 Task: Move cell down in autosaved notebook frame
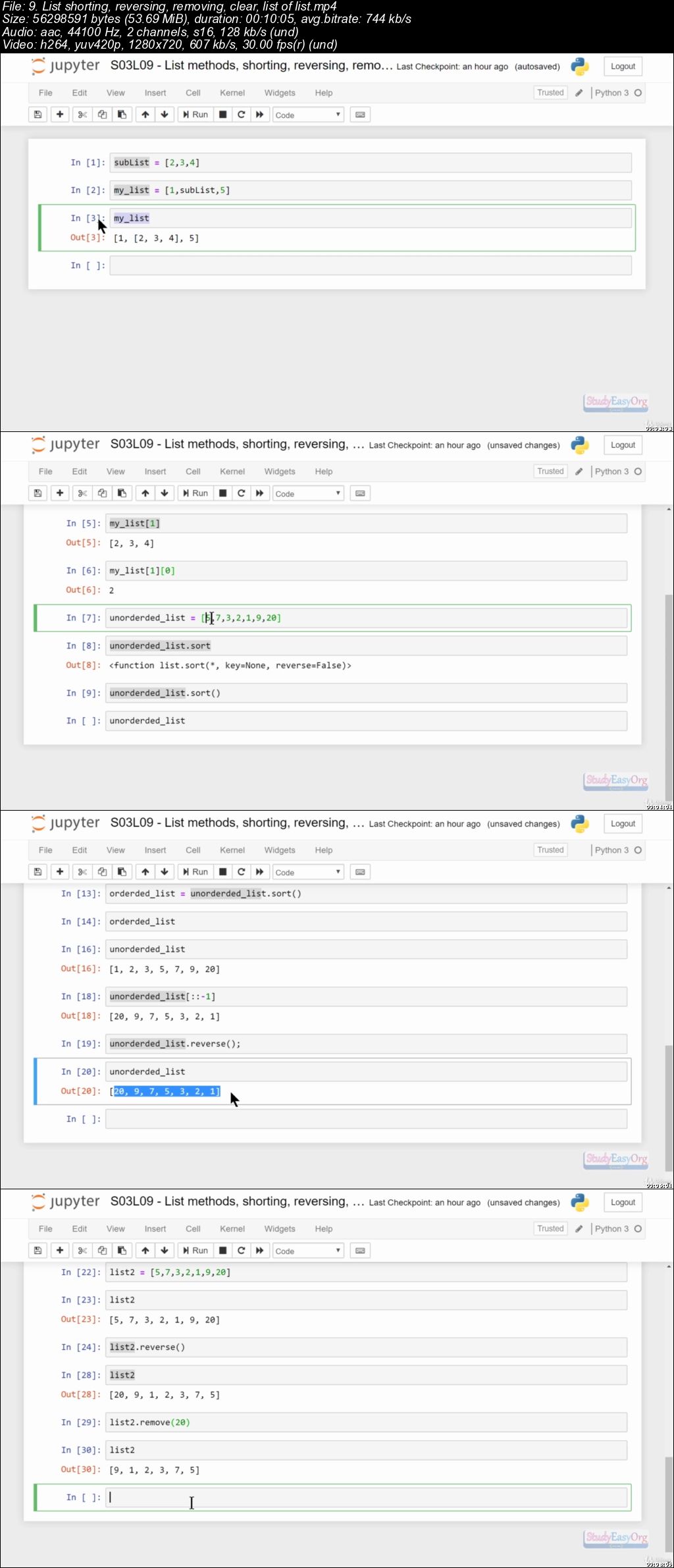pyautogui.click(x=165, y=115)
